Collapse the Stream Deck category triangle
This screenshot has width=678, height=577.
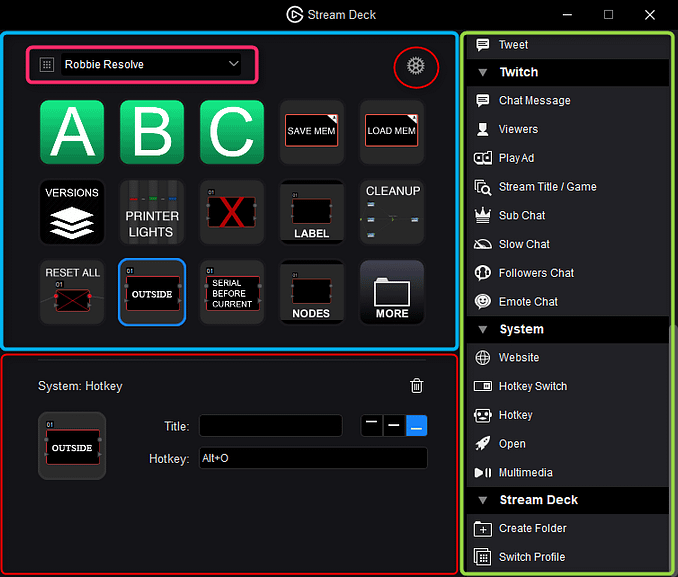pos(483,500)
